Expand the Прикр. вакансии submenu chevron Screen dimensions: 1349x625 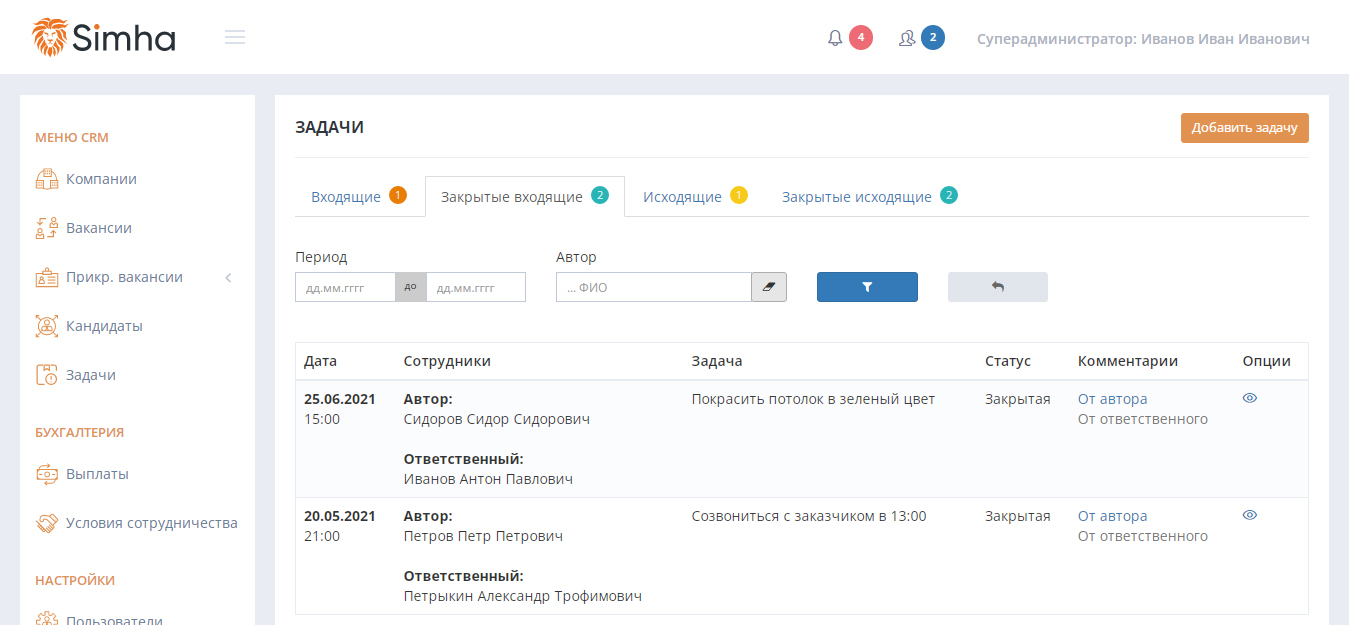[x=228, y=278]
